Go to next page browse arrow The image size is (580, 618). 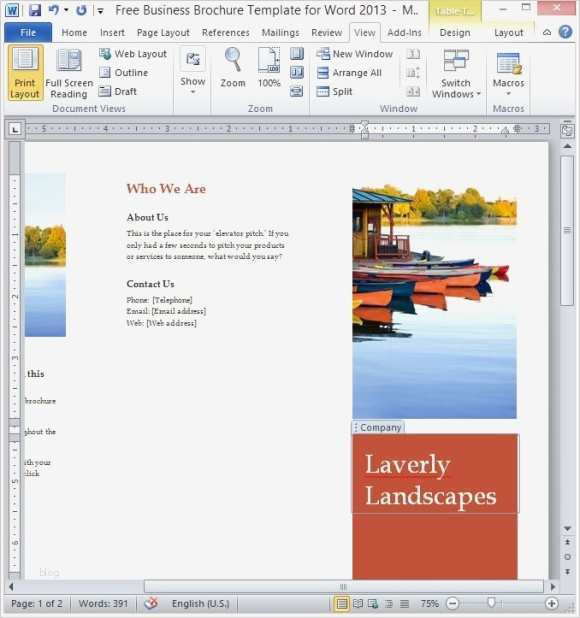click(x=567, y=571)
